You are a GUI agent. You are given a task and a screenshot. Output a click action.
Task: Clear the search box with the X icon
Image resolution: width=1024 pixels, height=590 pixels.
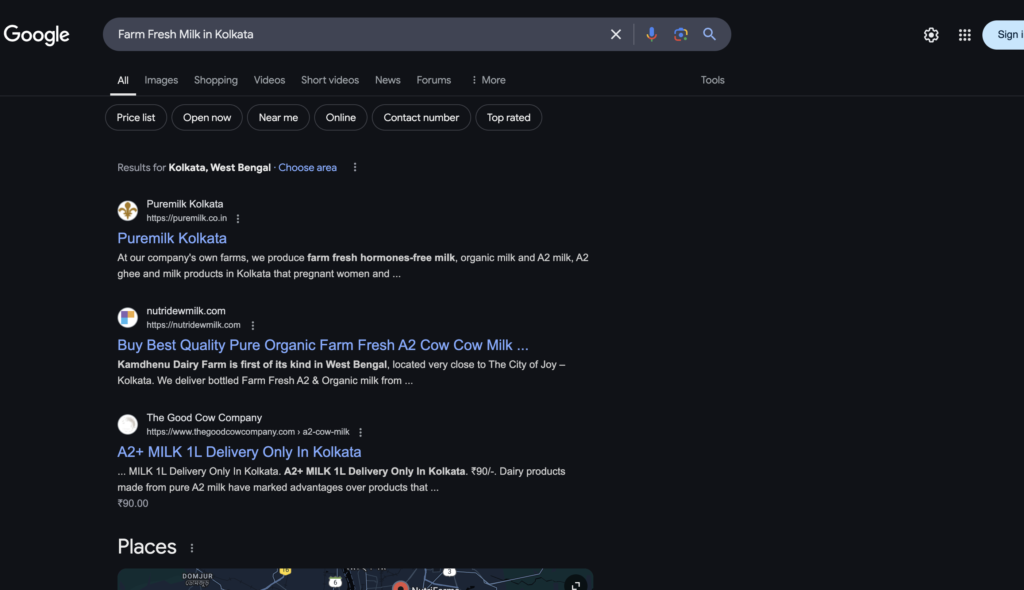[615, 35]
